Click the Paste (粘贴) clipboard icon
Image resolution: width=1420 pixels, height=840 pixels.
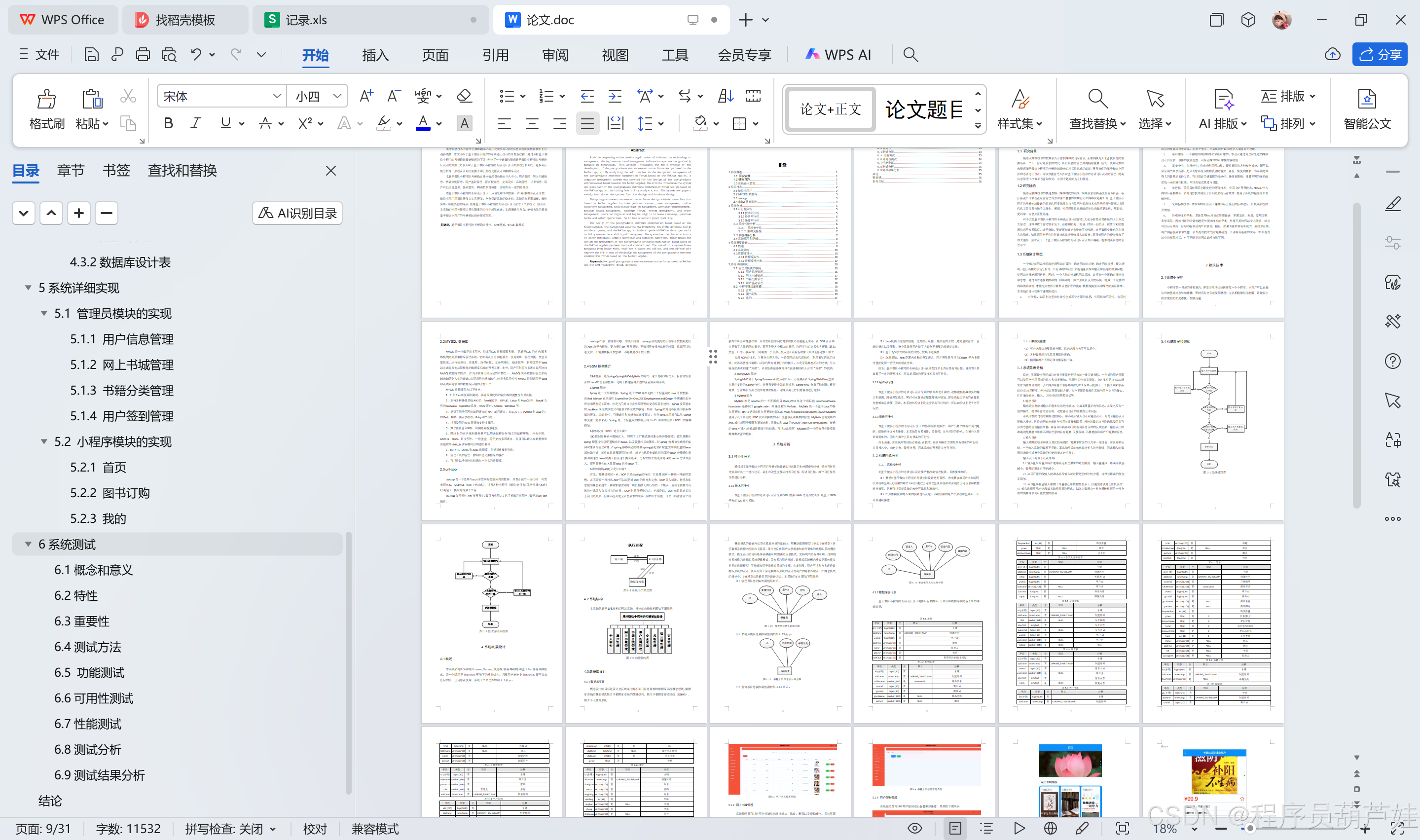click(92, 99)
